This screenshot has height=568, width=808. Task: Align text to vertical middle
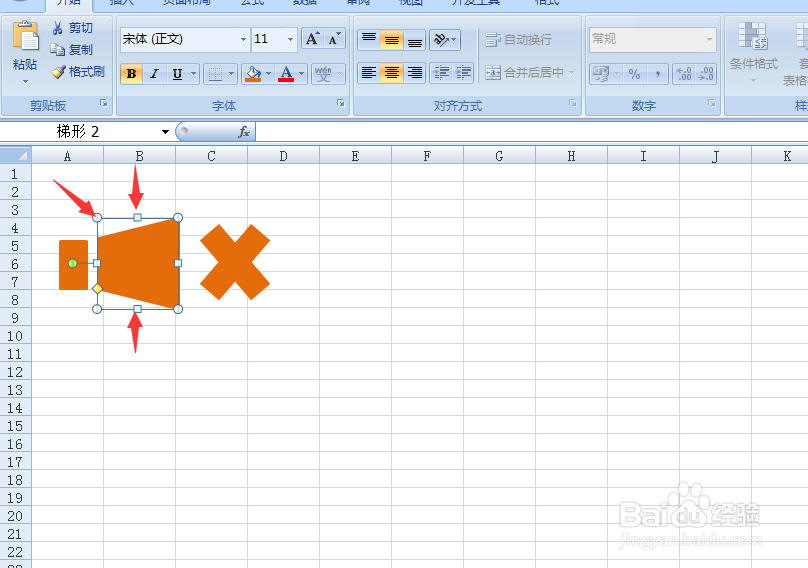pyautogui.click(x=392, y=40)
